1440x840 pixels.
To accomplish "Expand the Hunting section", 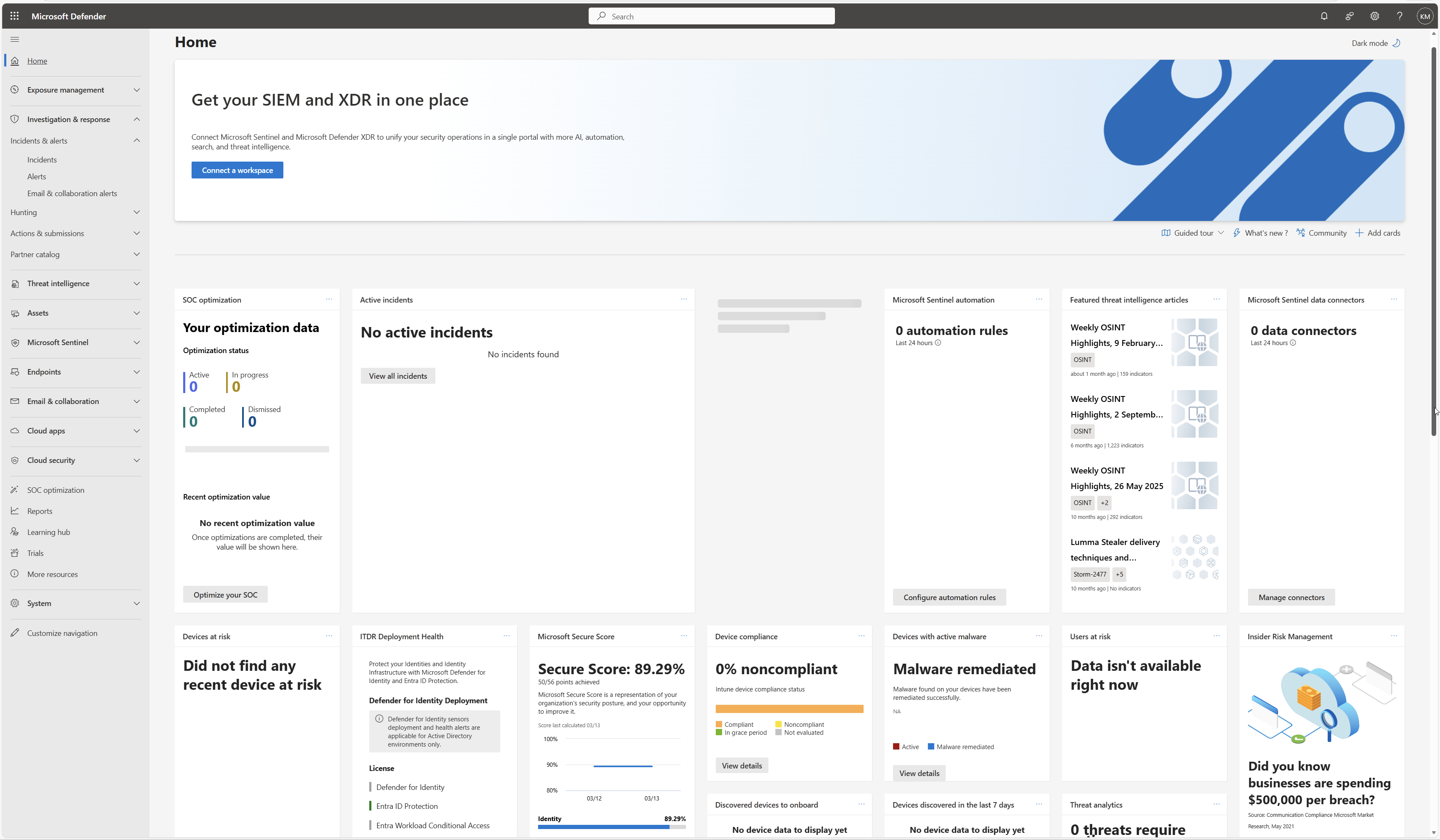I will pyautogui.click(x=136, y=213).
